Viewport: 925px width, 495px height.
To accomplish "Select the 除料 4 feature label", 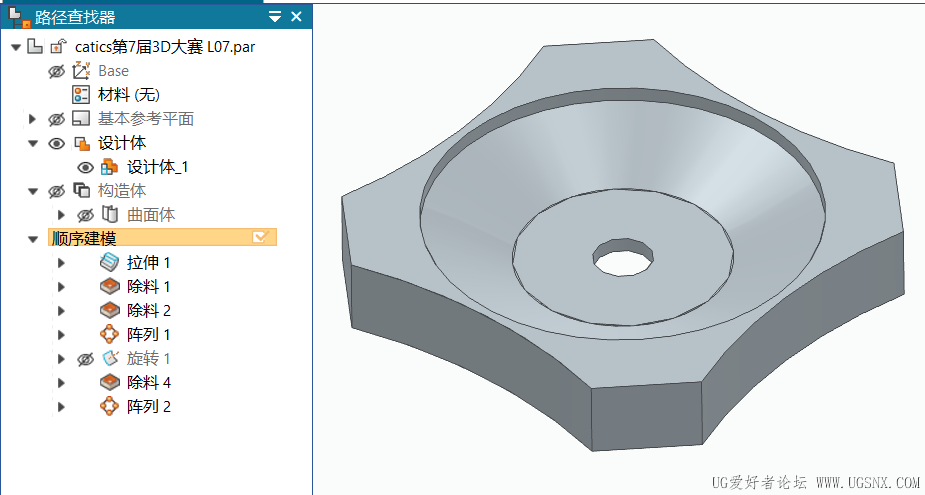I will click(x=149, y=382).
